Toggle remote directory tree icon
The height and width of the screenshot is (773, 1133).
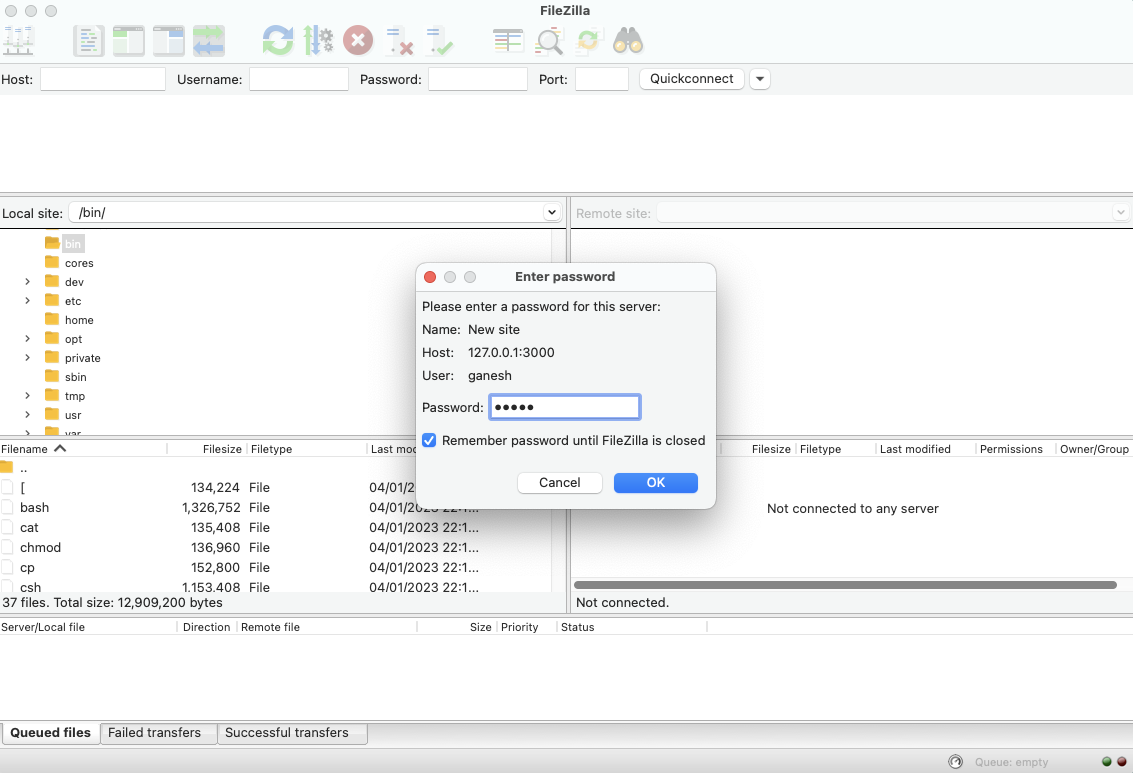tap(168, 40)
